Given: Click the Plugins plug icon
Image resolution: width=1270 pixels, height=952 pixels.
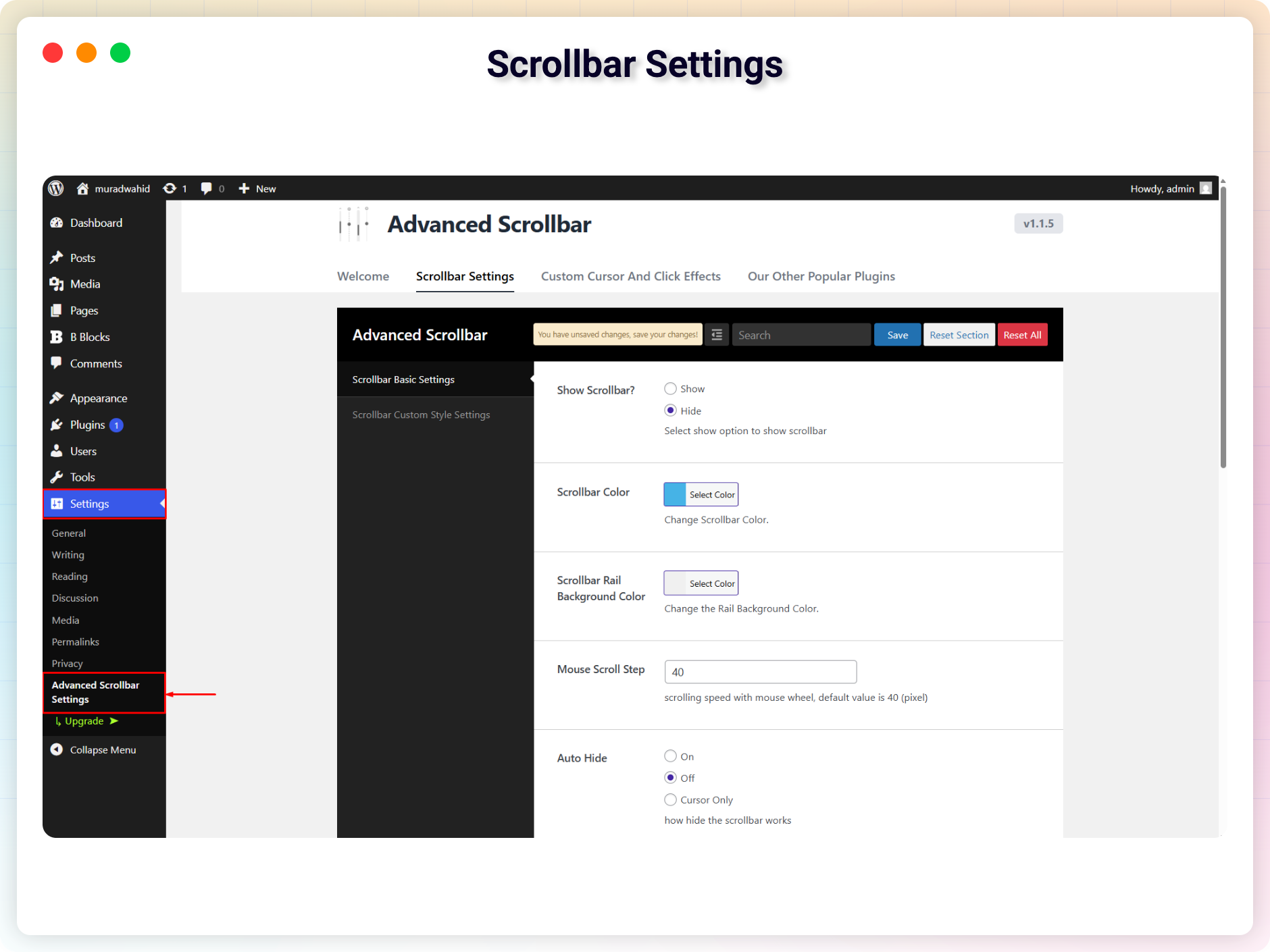Looking at the screenshot, I should click(x=57, y=425).
